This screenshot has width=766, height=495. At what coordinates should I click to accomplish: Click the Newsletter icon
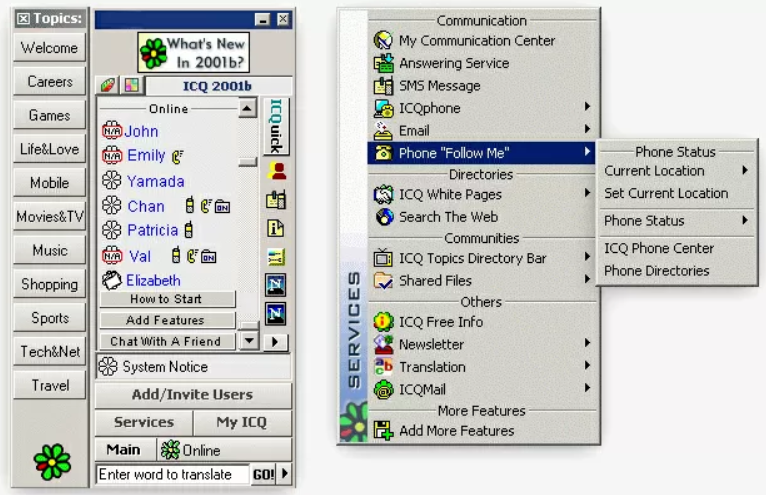[383, 344]
